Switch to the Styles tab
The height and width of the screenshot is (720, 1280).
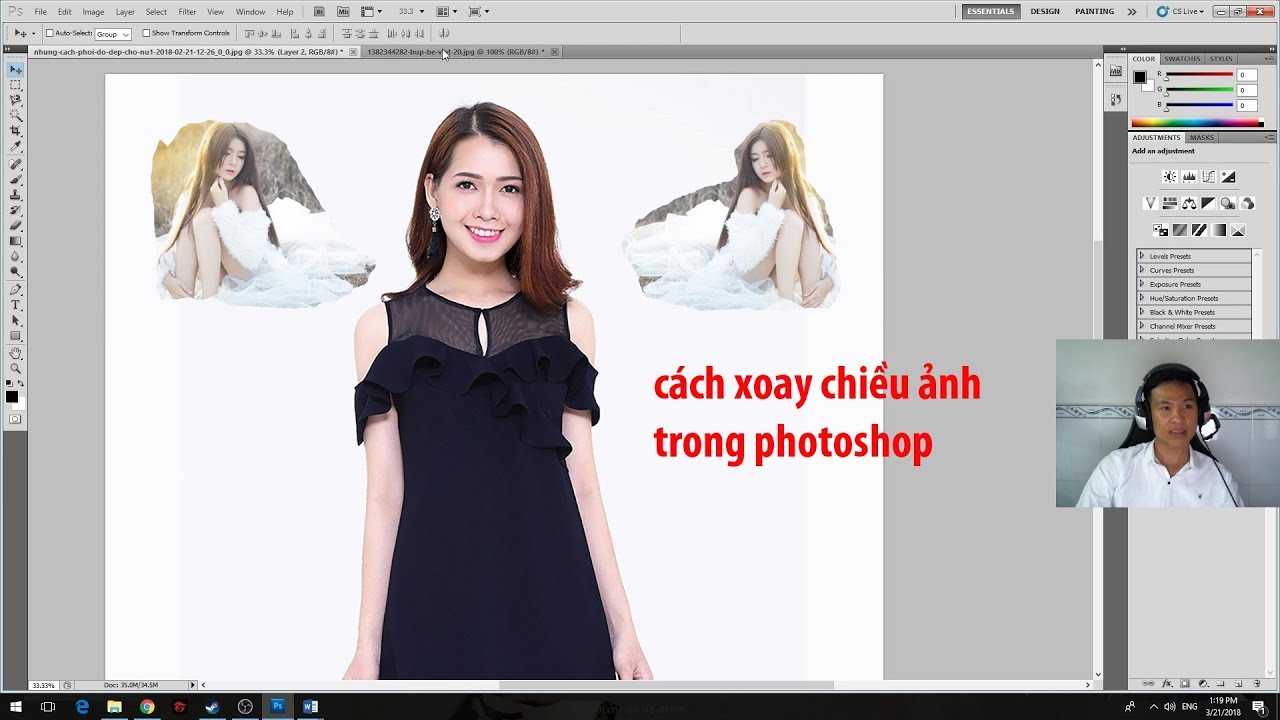click(1221, 59)
